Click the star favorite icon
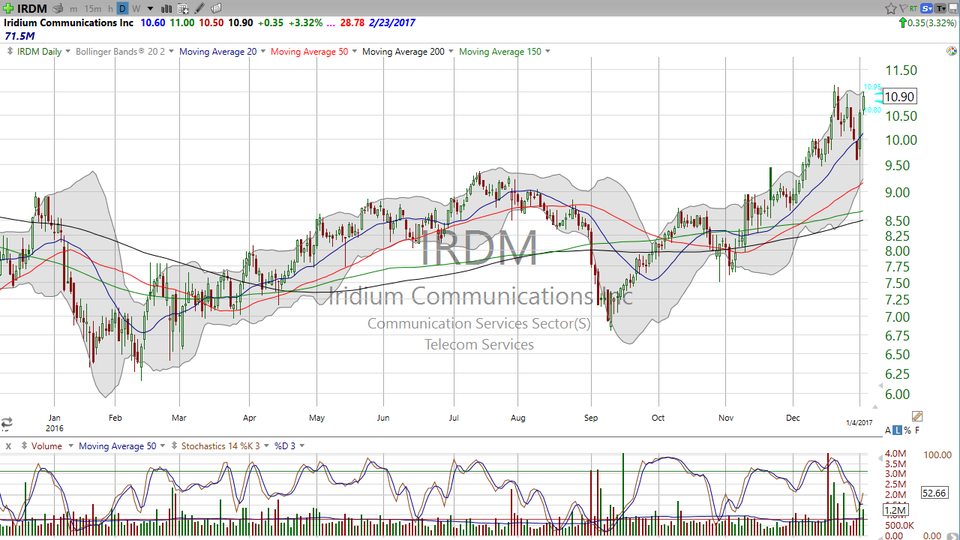 (x=891, y=9)
